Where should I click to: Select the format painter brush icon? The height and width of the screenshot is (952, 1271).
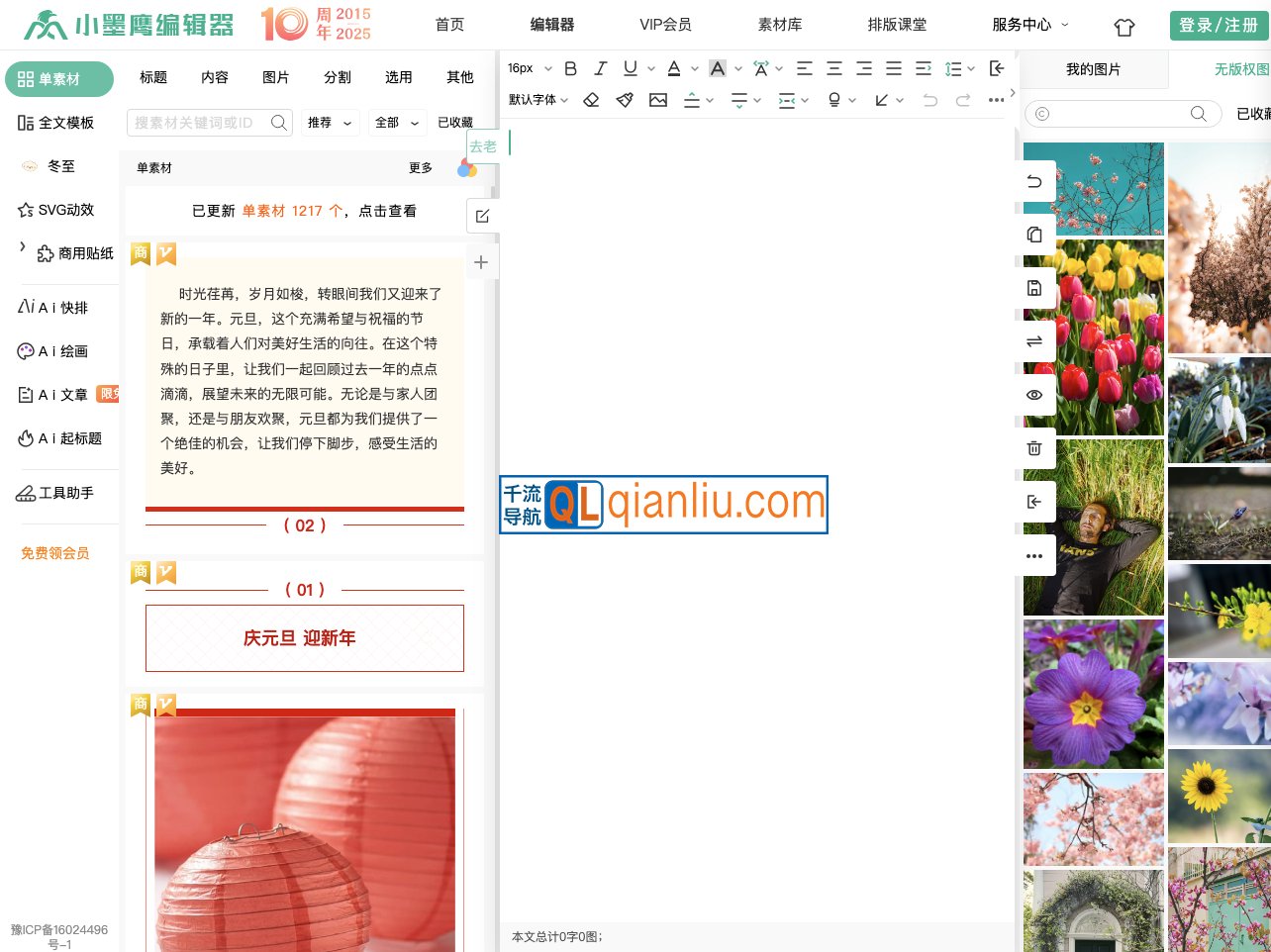pyautogui.click(x=625, y=100)
